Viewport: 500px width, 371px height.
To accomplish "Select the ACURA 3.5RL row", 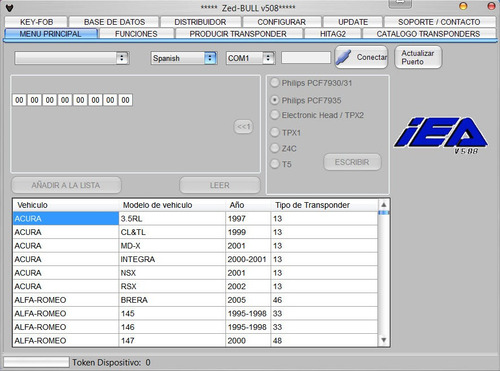I will pyautogui.click(x=195, y=219).
